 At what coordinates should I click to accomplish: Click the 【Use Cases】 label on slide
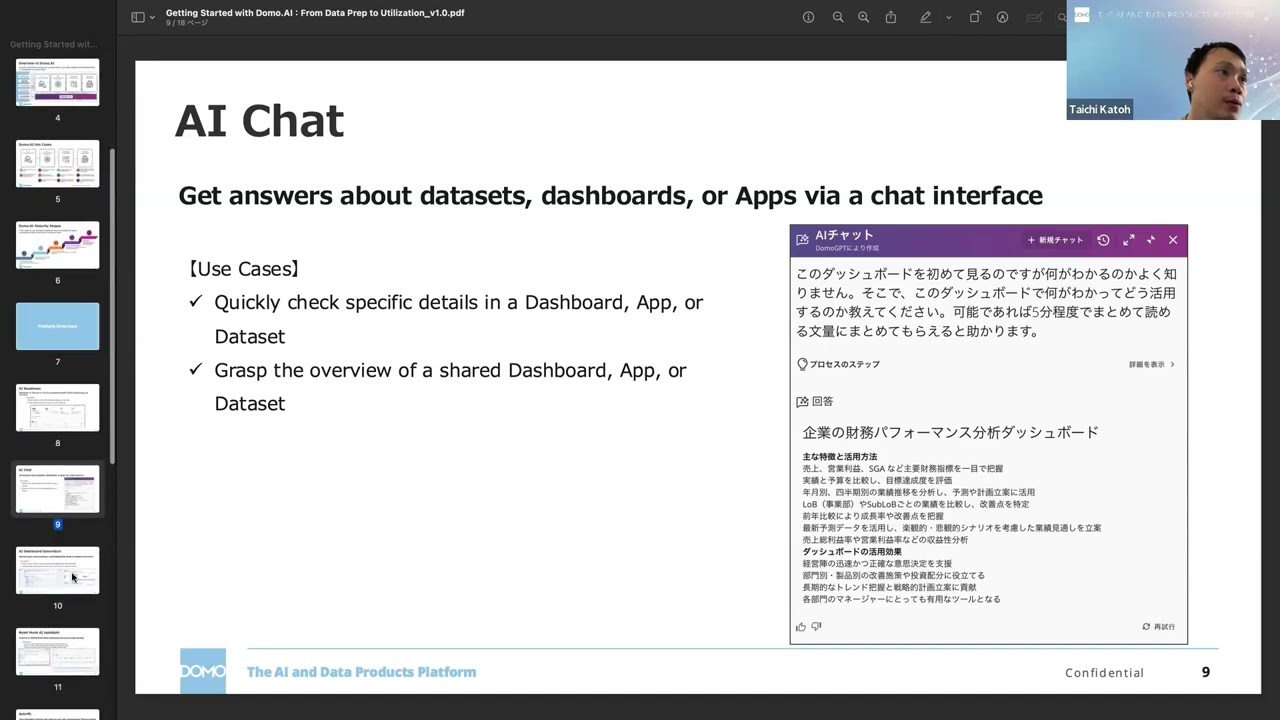tap(242, 269)
